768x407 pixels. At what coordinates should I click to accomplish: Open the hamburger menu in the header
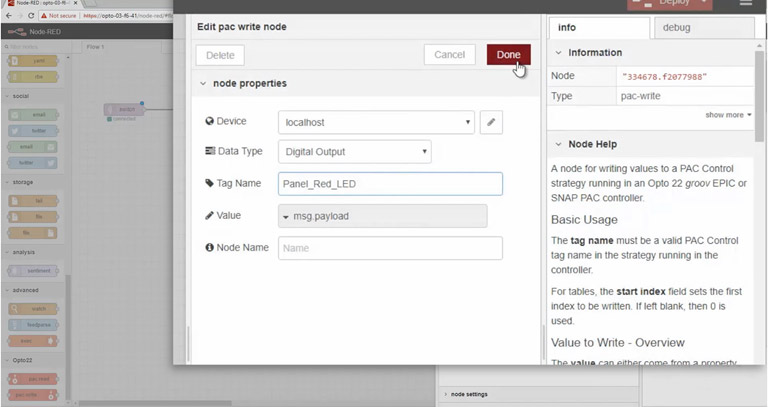pos(745,4)
